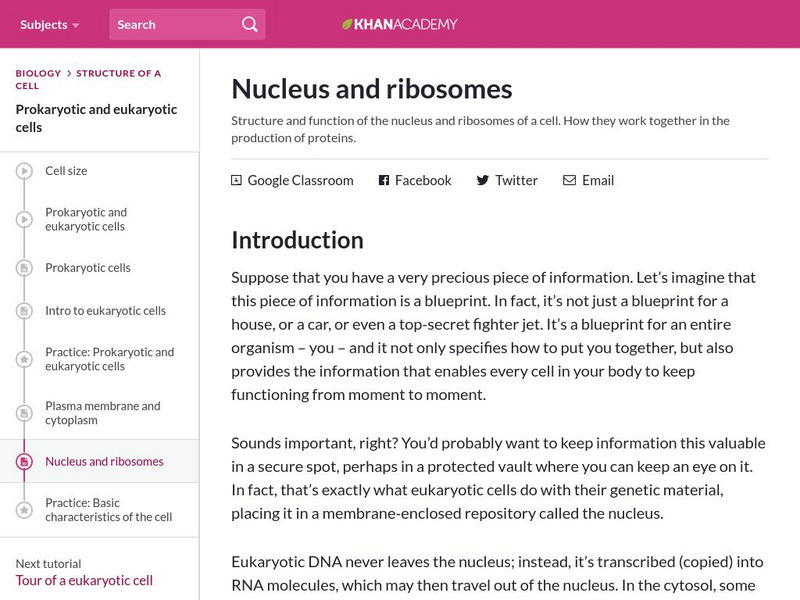The image size is (800, 600).
Task: Click the Google Classroom share icon
Action: pyautogui.click(x=237, y=180)
